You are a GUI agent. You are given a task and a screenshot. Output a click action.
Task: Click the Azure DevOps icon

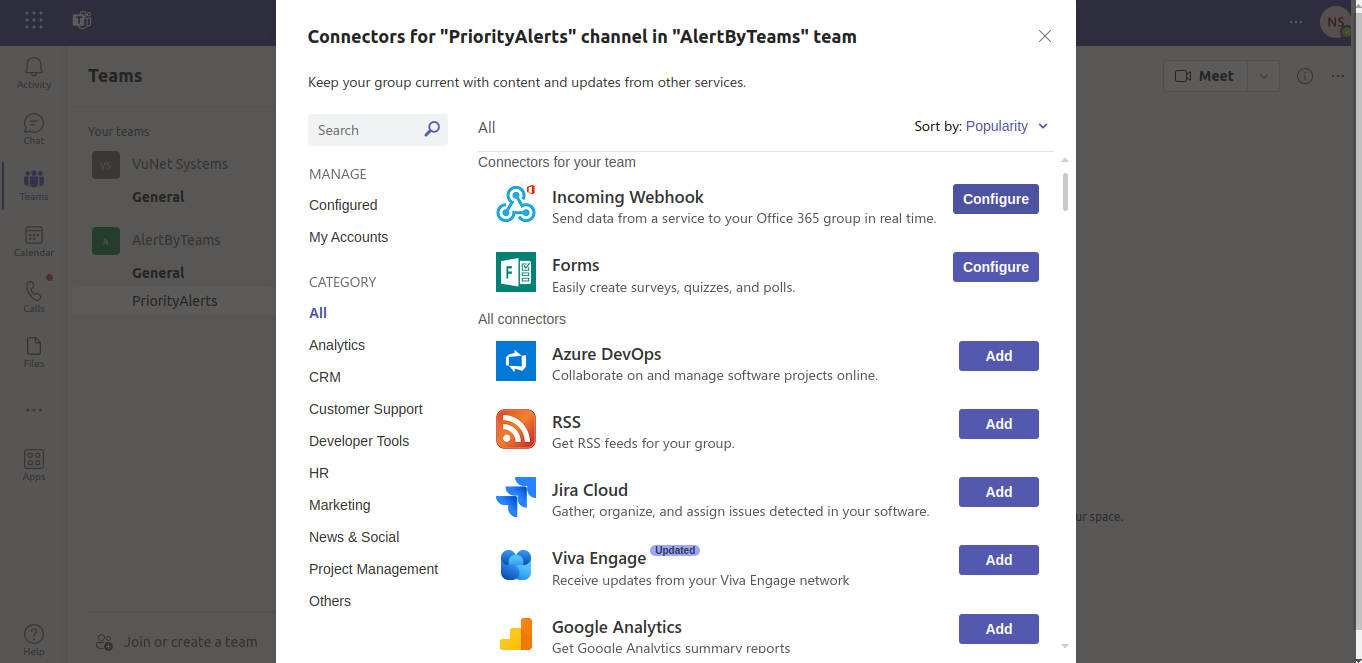(516, 361)
